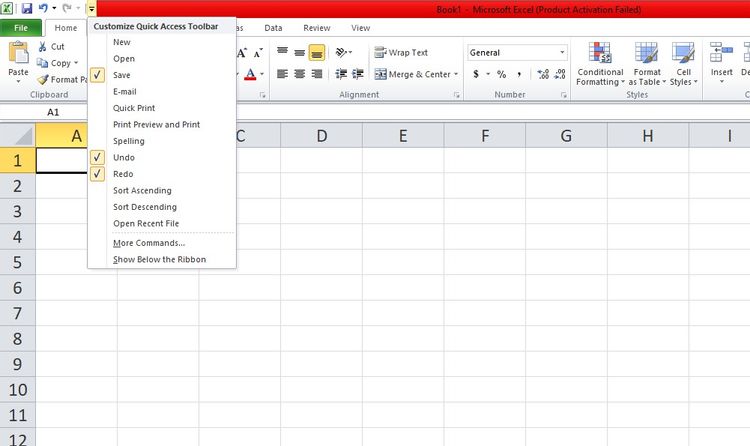Click the Redo arrow in the title bar
The image size is (750, 446).
click(67, 8)
